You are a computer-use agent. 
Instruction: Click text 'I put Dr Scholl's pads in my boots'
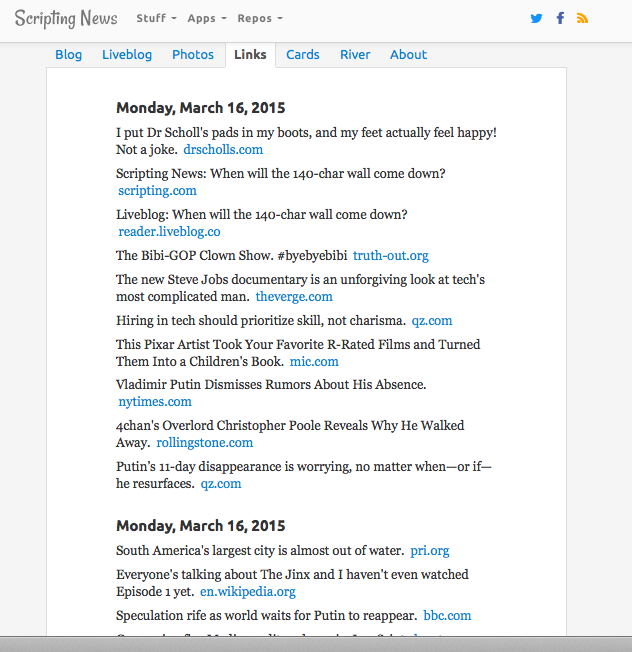point(214,133)
